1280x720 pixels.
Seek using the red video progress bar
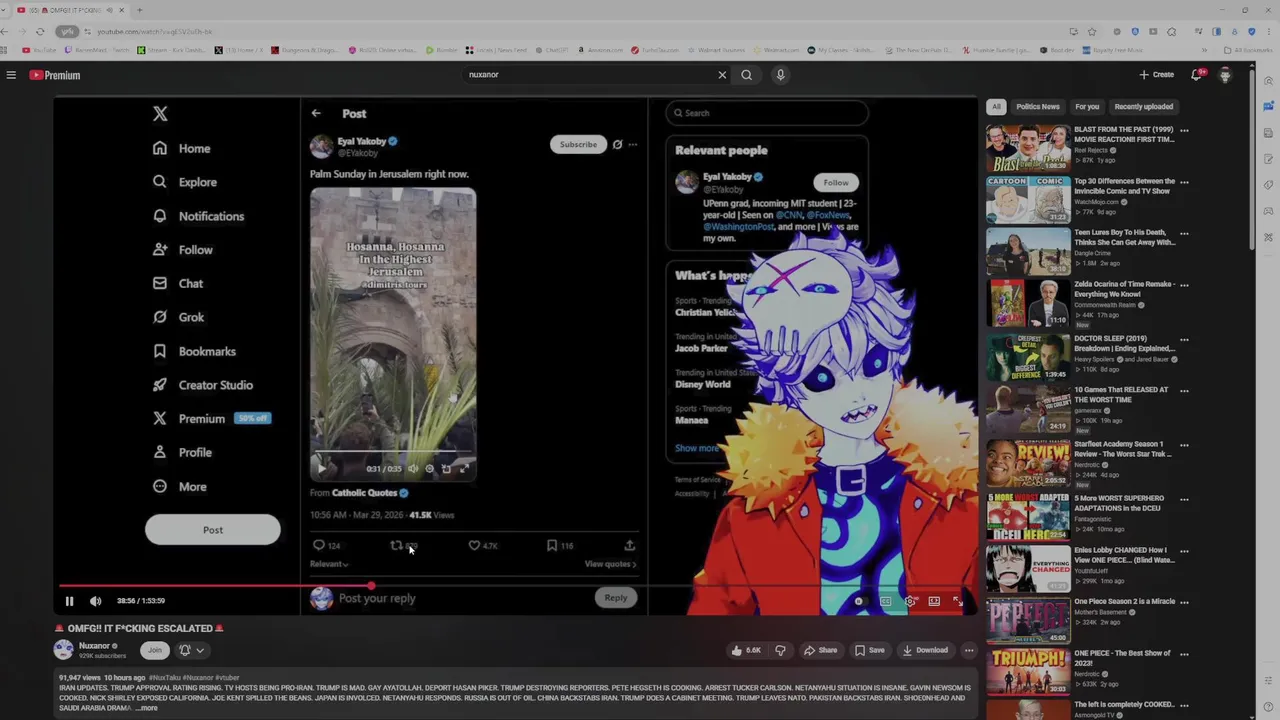coord(516,586)
